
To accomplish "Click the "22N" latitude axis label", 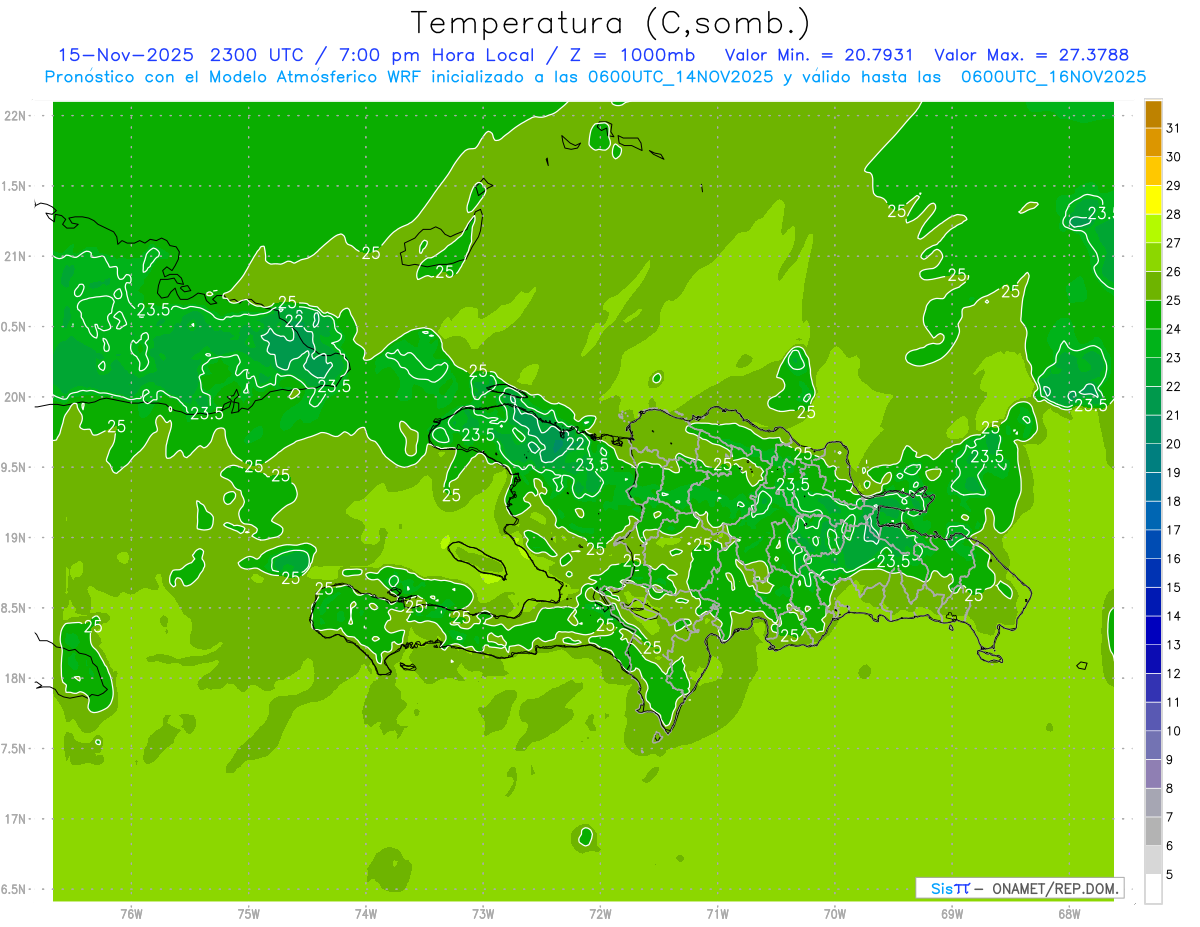I will 16,116.
